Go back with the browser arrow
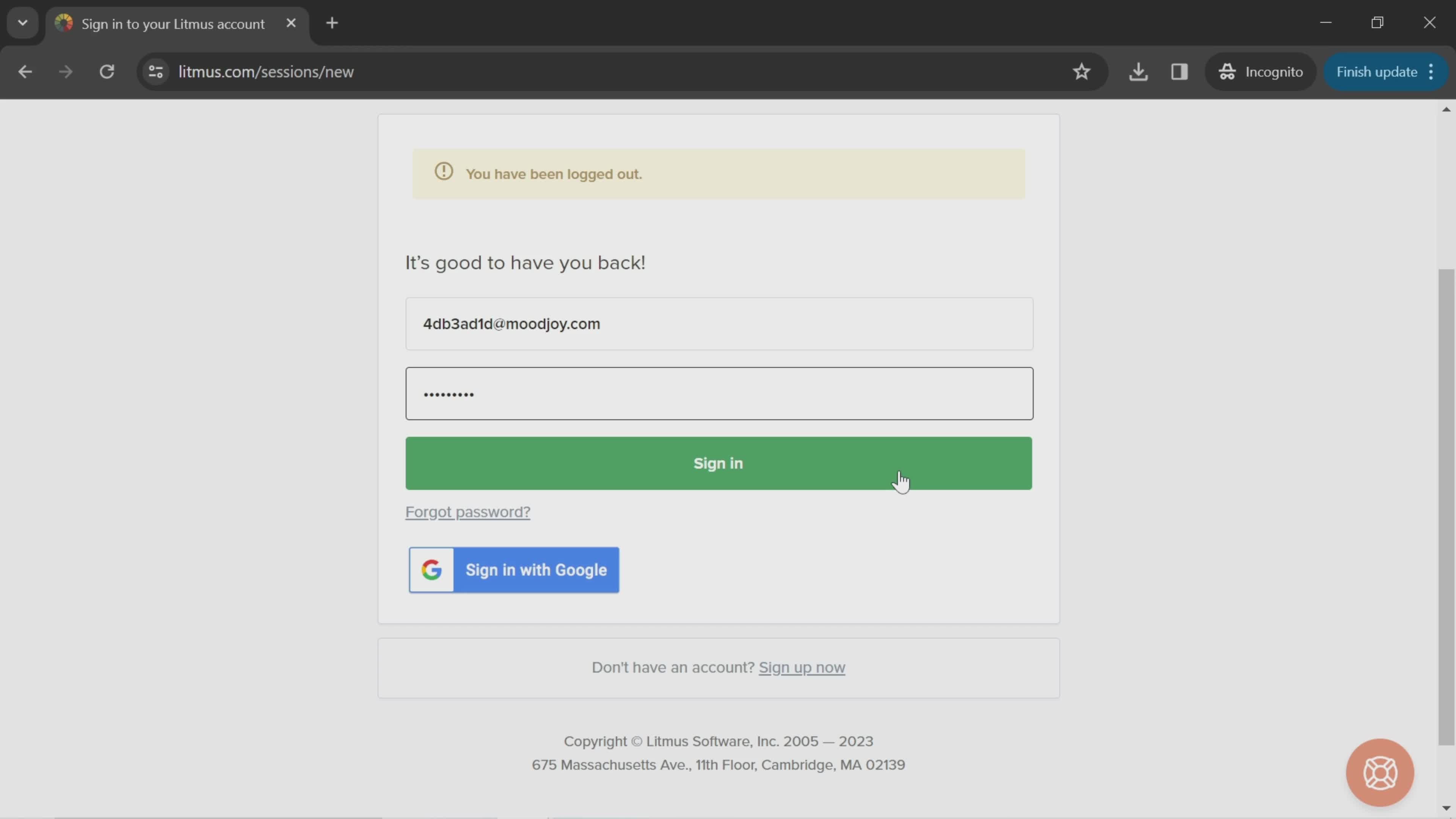 [25, 72]
